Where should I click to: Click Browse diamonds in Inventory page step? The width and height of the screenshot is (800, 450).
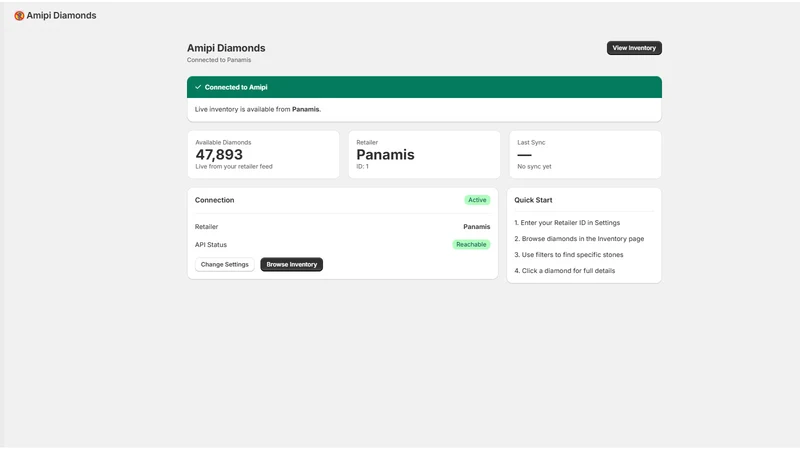[x=579, y=239]
